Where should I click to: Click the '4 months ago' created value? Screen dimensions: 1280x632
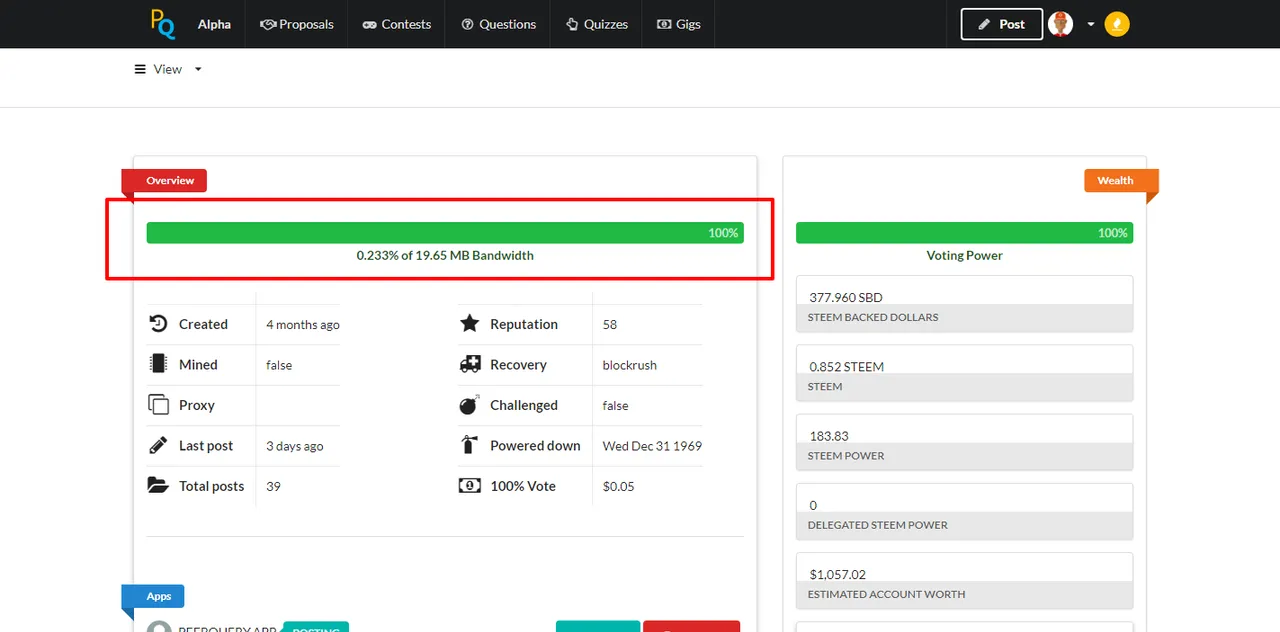click(x=303, y=325)
